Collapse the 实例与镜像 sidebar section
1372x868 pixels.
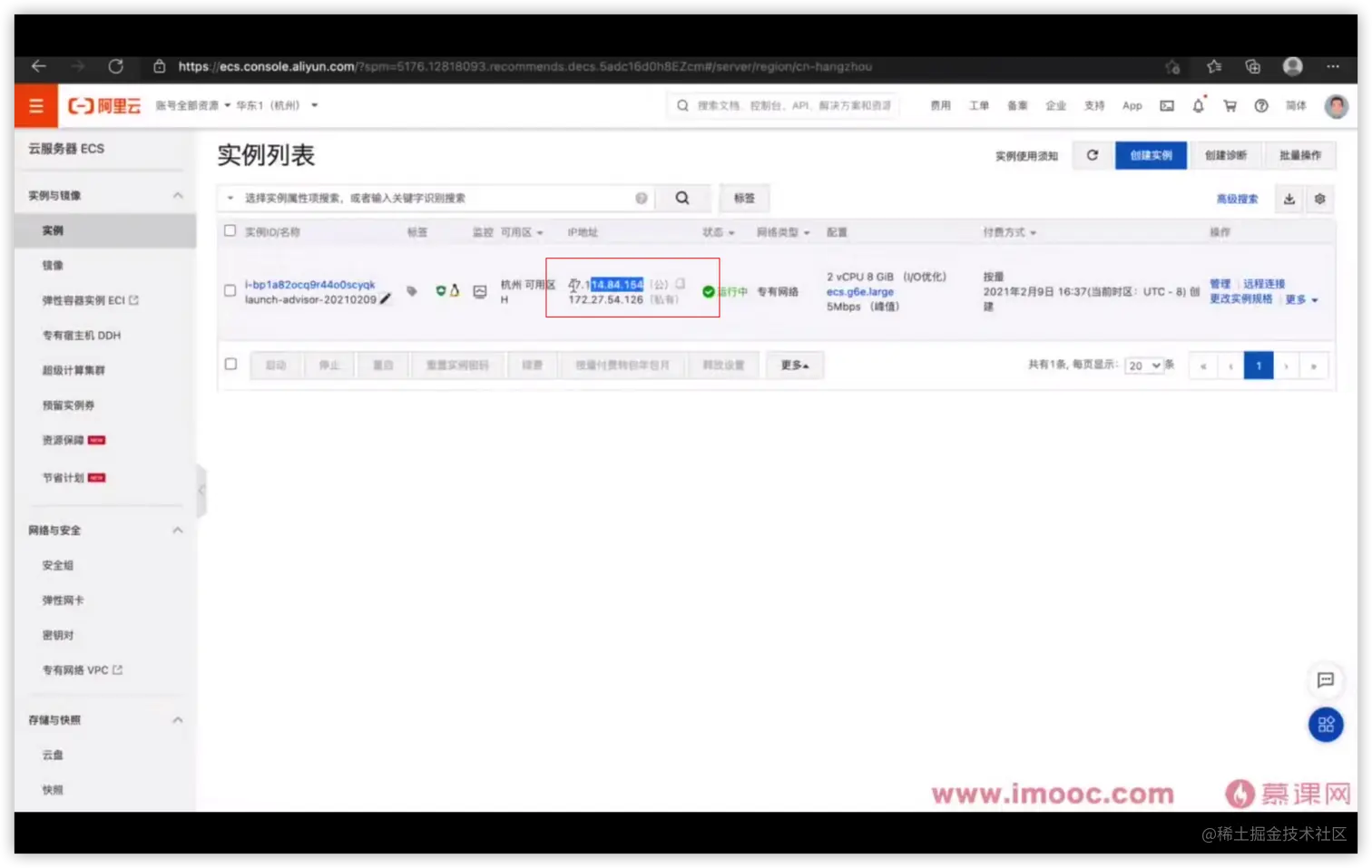click(178, 196)
